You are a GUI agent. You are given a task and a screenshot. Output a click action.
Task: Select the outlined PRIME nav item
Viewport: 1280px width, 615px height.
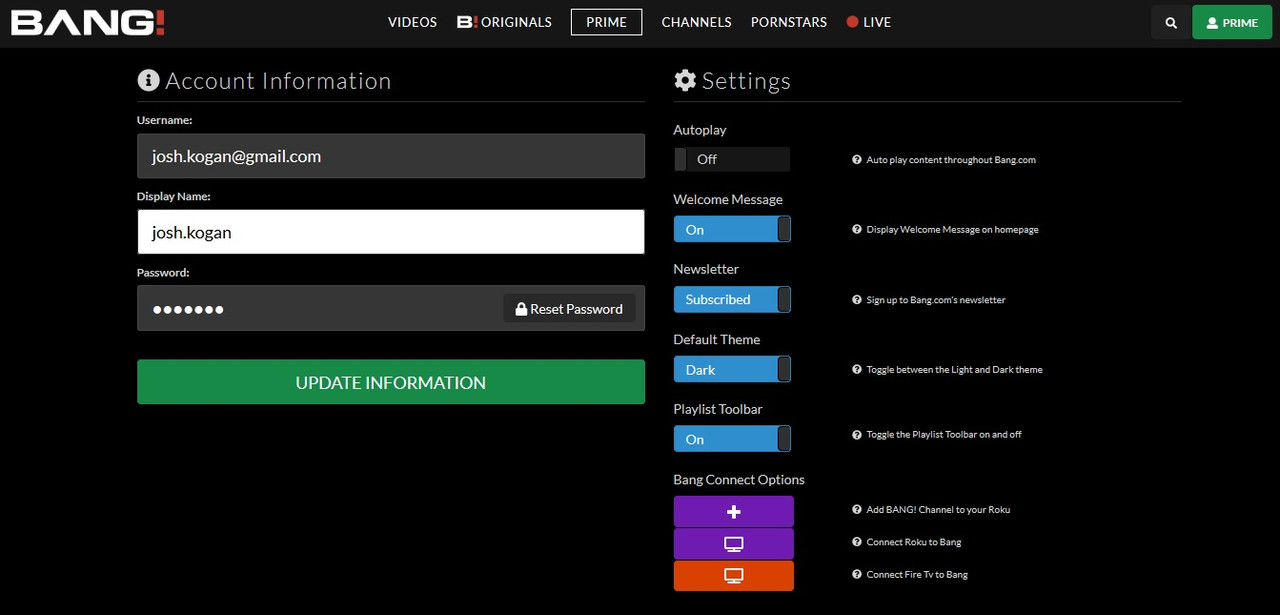606,22
